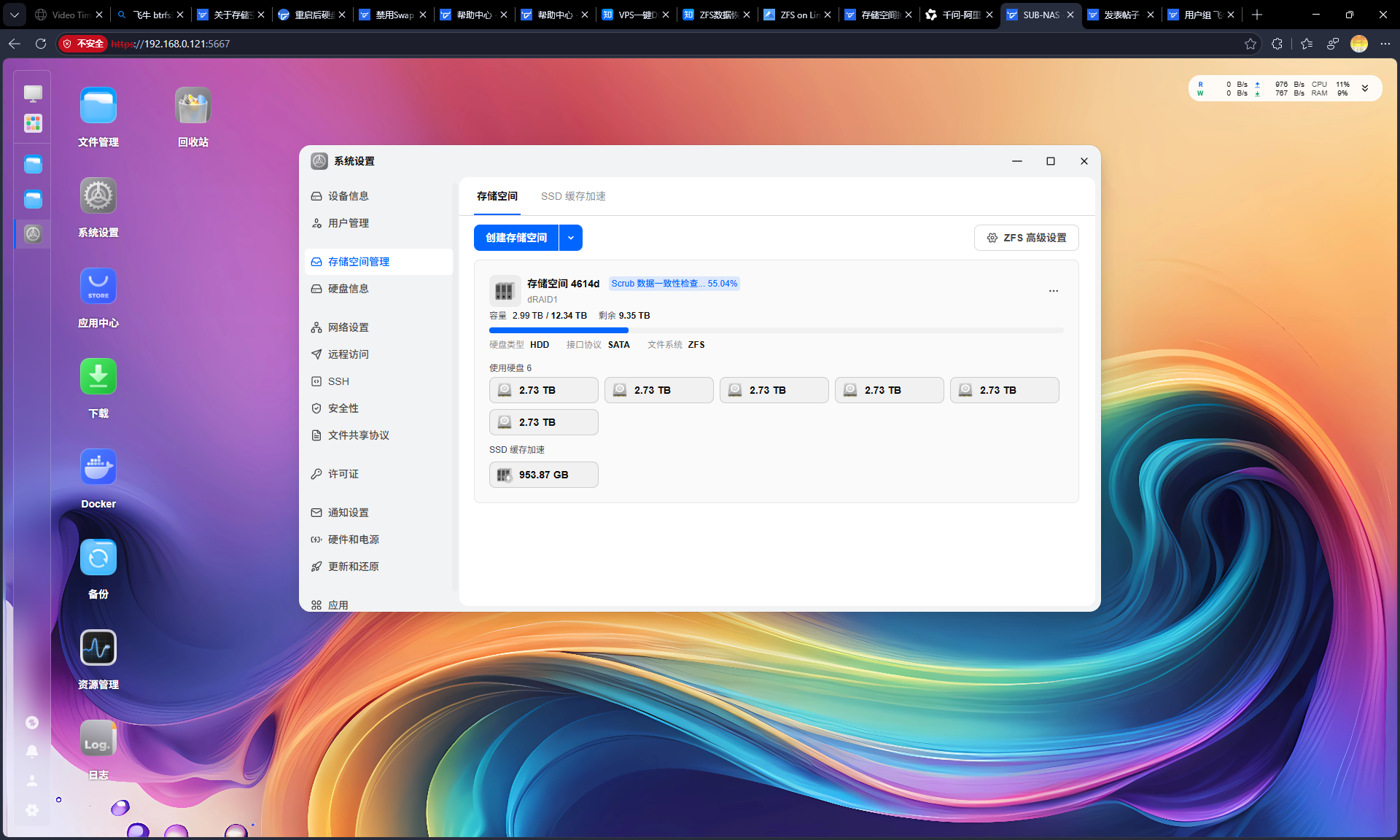Select the system settings icon in left dock
This screenshot has width=1400, height=840.
pyautogui.click(x=33, y=234)
